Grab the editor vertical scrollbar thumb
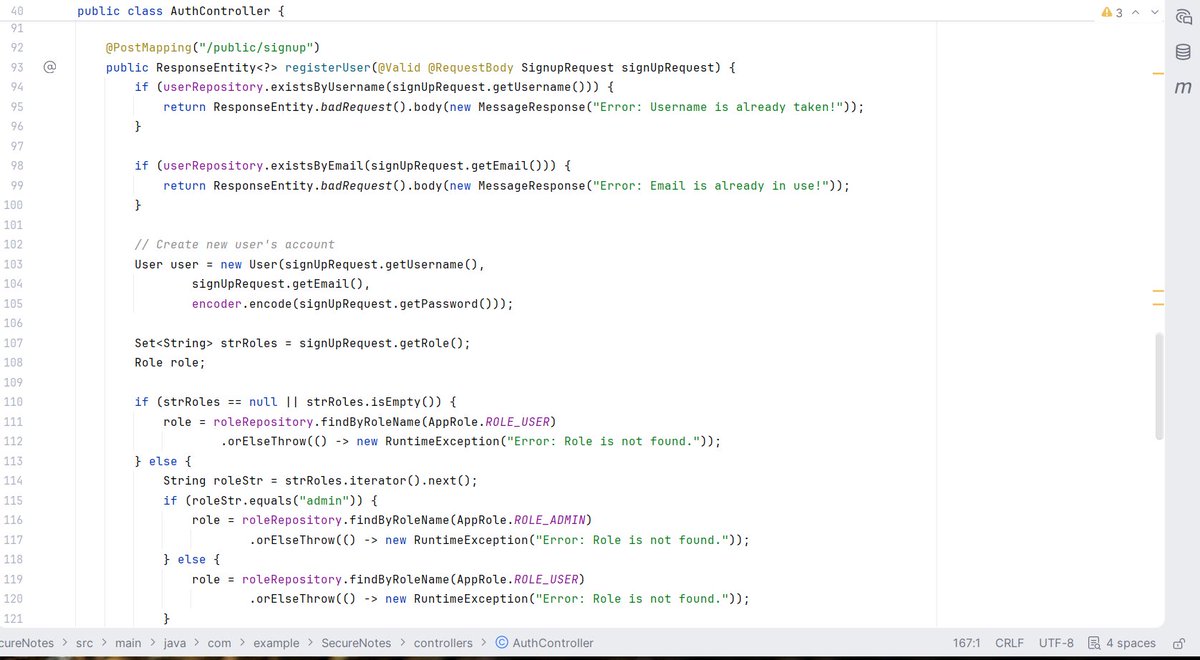The width and height of the screenshot is (1200, 660). [x=1160, y=386]
